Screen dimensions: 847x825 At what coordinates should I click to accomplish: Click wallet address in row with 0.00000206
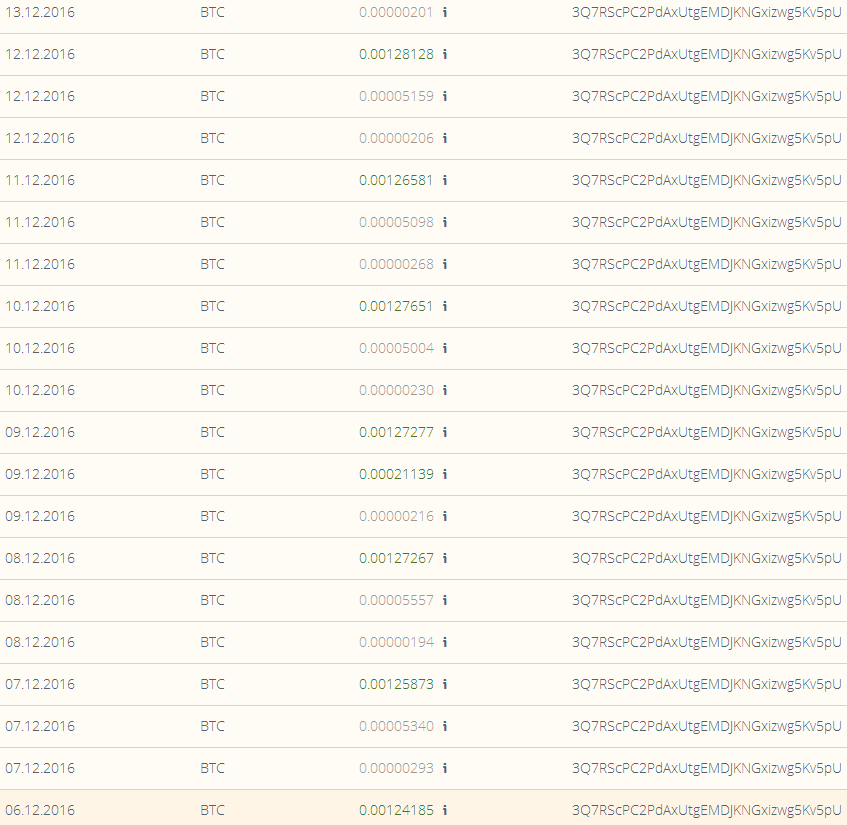707,138
